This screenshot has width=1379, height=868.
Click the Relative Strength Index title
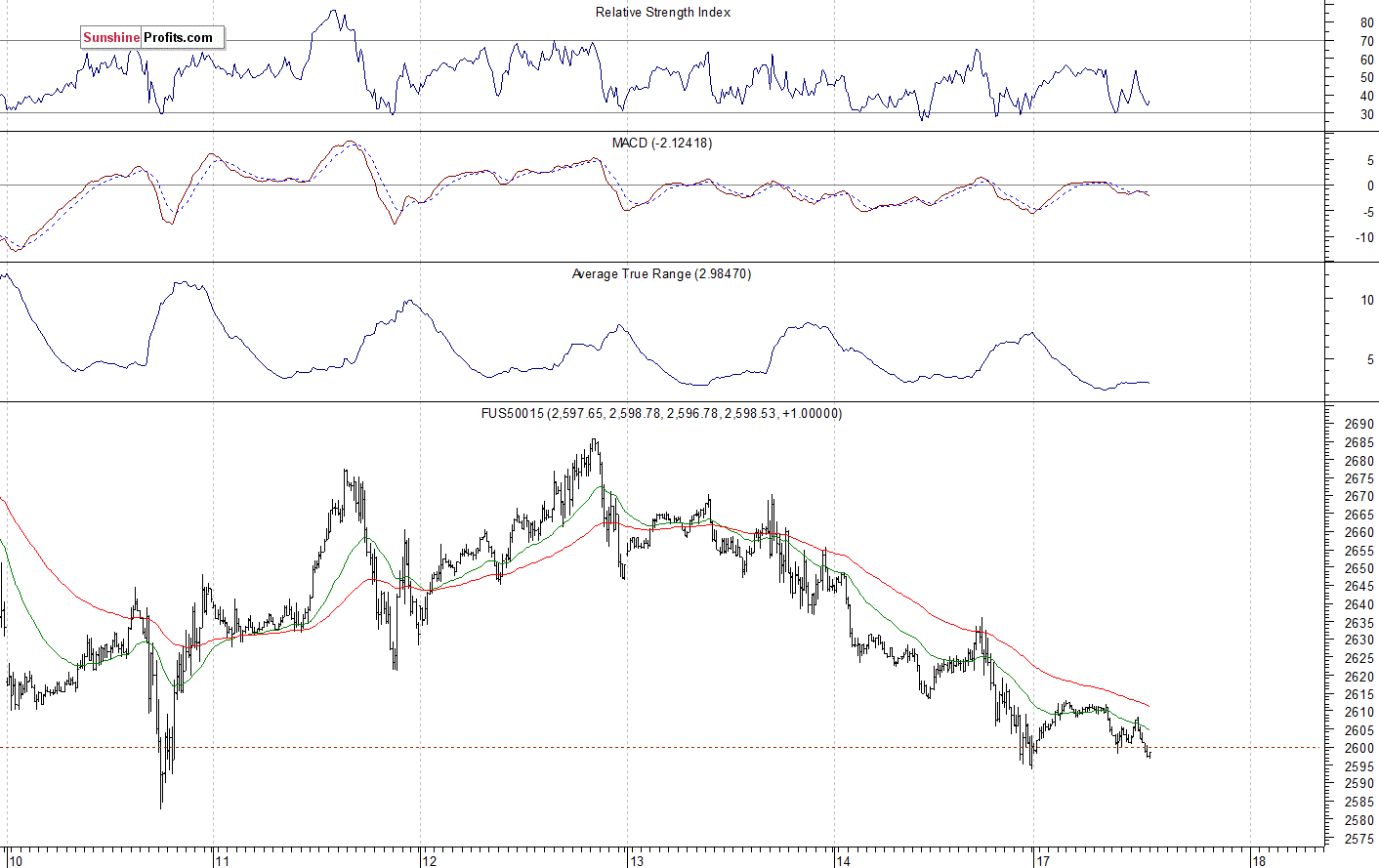(x=663, y=13)
